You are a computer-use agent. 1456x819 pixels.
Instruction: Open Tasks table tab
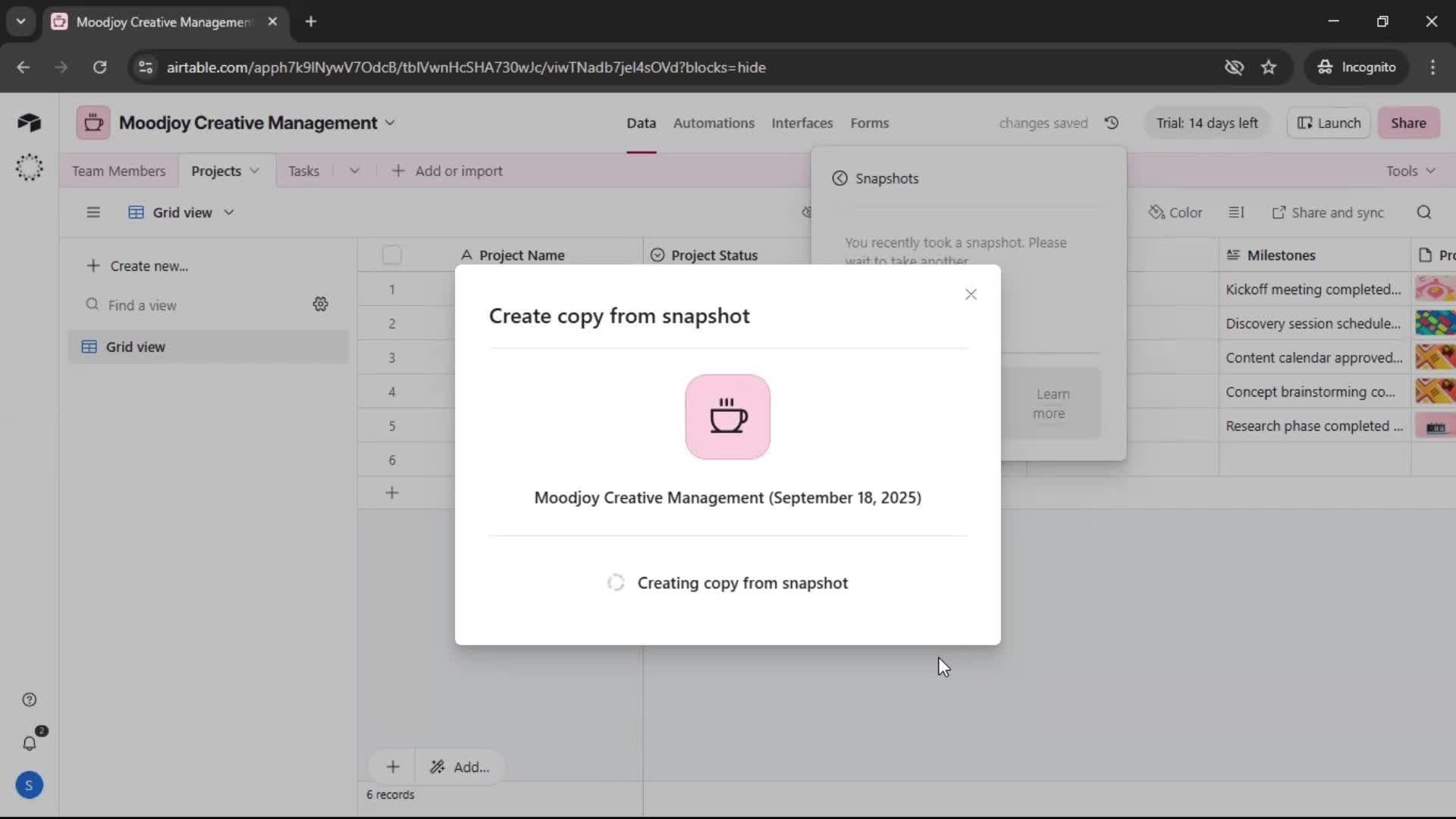(303, 171)
